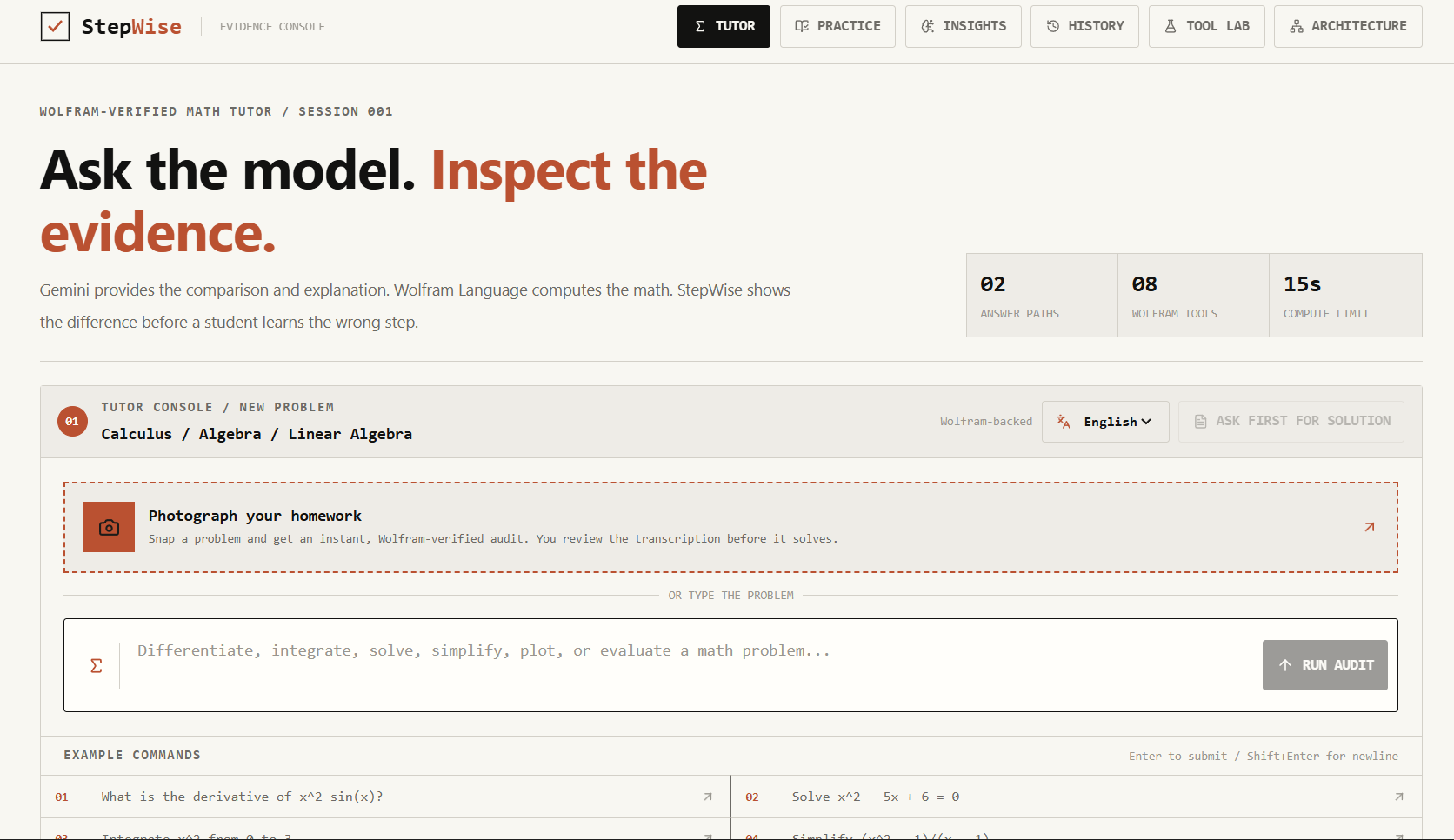Click the translate language icon

point(1063,422)
